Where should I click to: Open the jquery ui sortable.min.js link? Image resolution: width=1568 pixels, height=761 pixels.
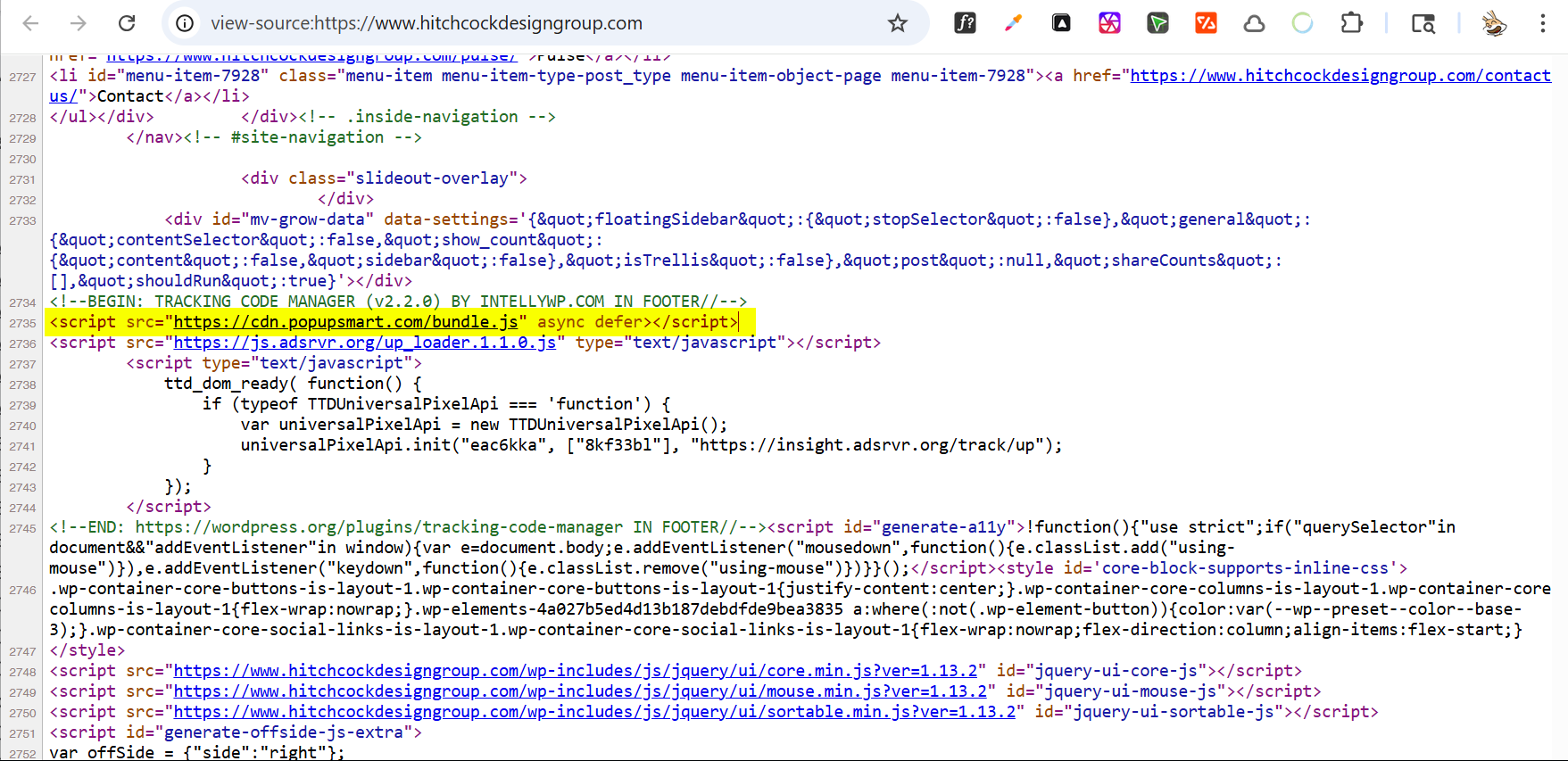(x=594, y=712)
